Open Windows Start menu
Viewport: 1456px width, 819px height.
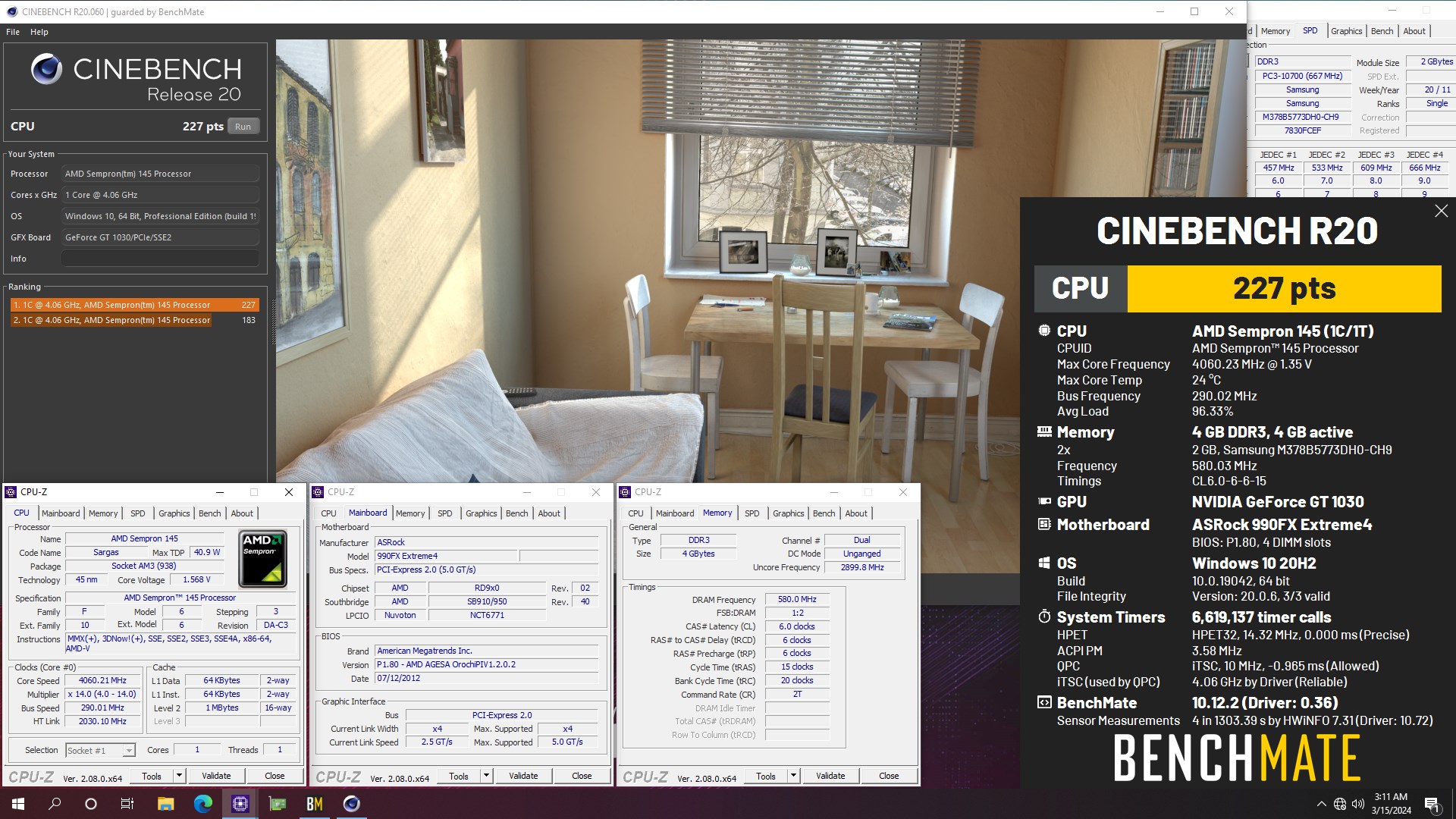pos(18,804)
